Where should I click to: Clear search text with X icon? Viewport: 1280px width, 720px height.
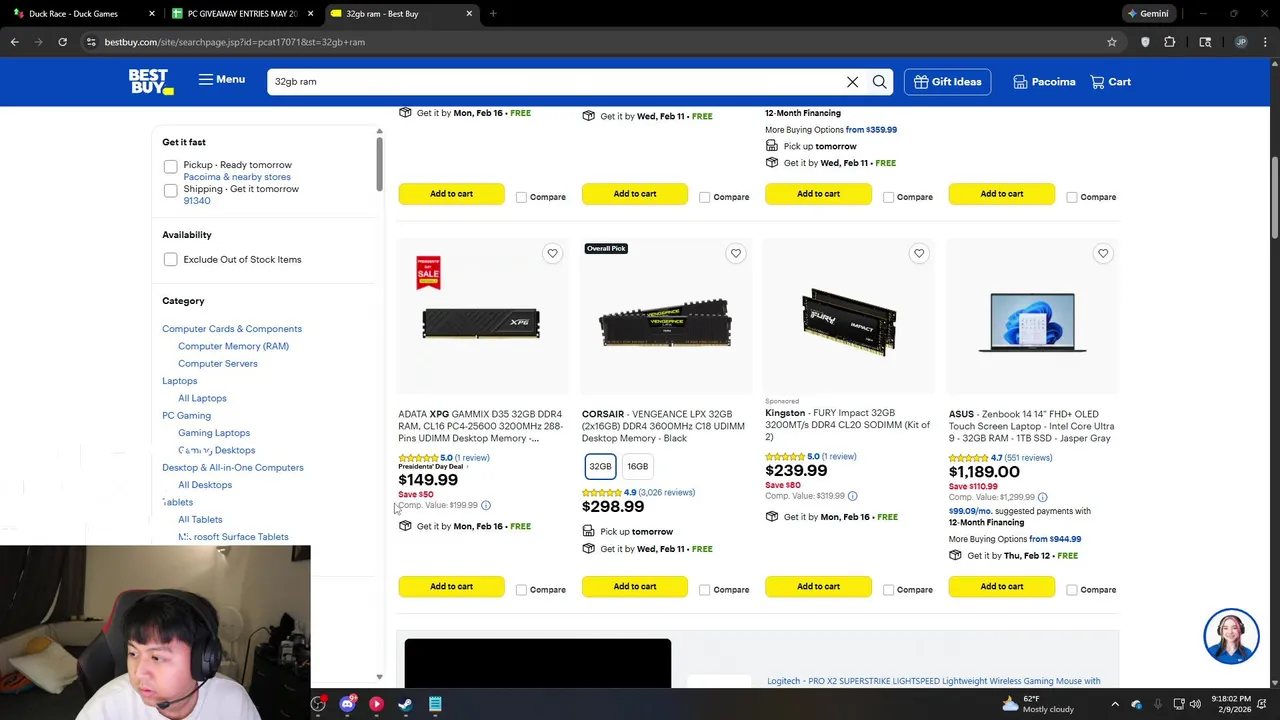(852, 82)
